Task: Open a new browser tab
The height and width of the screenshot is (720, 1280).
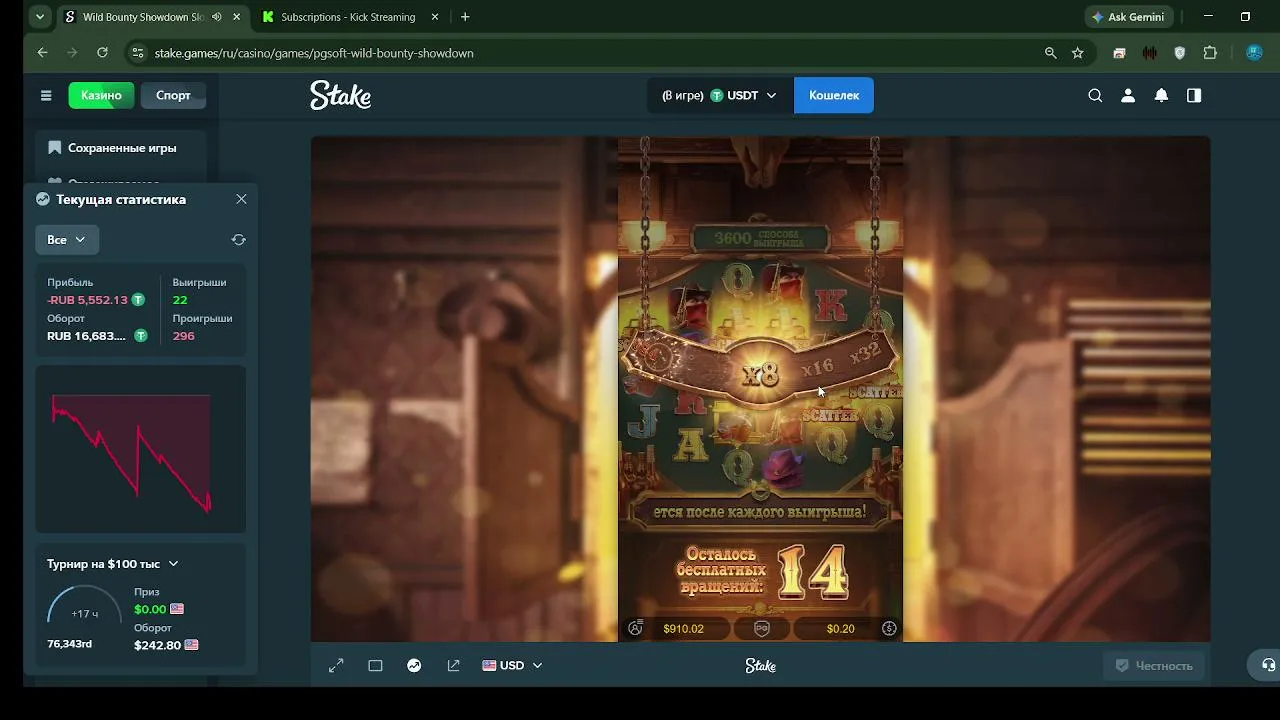Action: (465, 17)
